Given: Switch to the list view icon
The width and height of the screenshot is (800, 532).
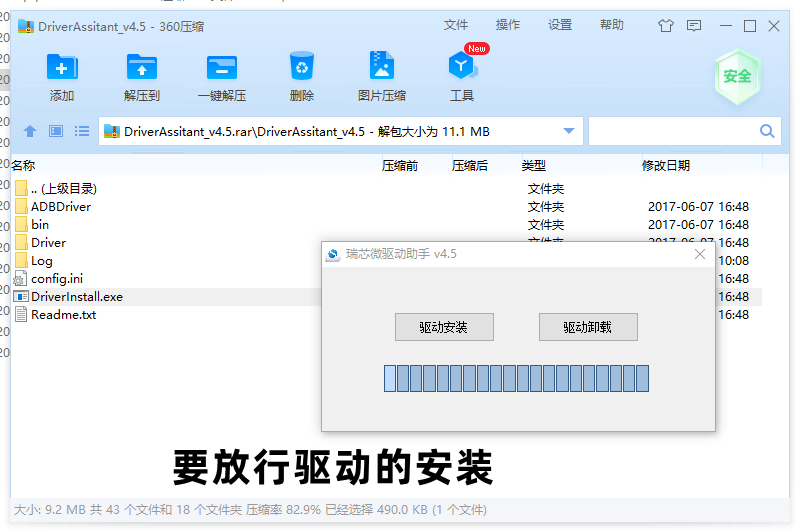Looking at the screenshot, I should [x=82, y=131].
